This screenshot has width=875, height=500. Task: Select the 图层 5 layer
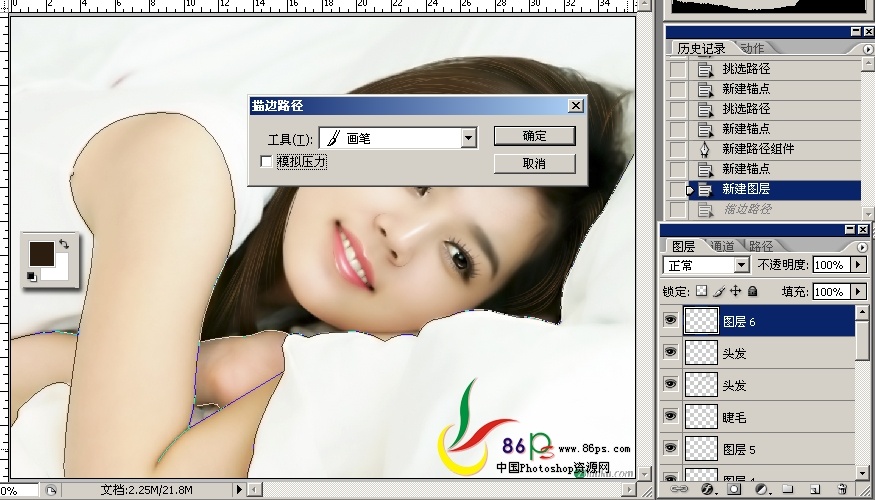point(770,449)
